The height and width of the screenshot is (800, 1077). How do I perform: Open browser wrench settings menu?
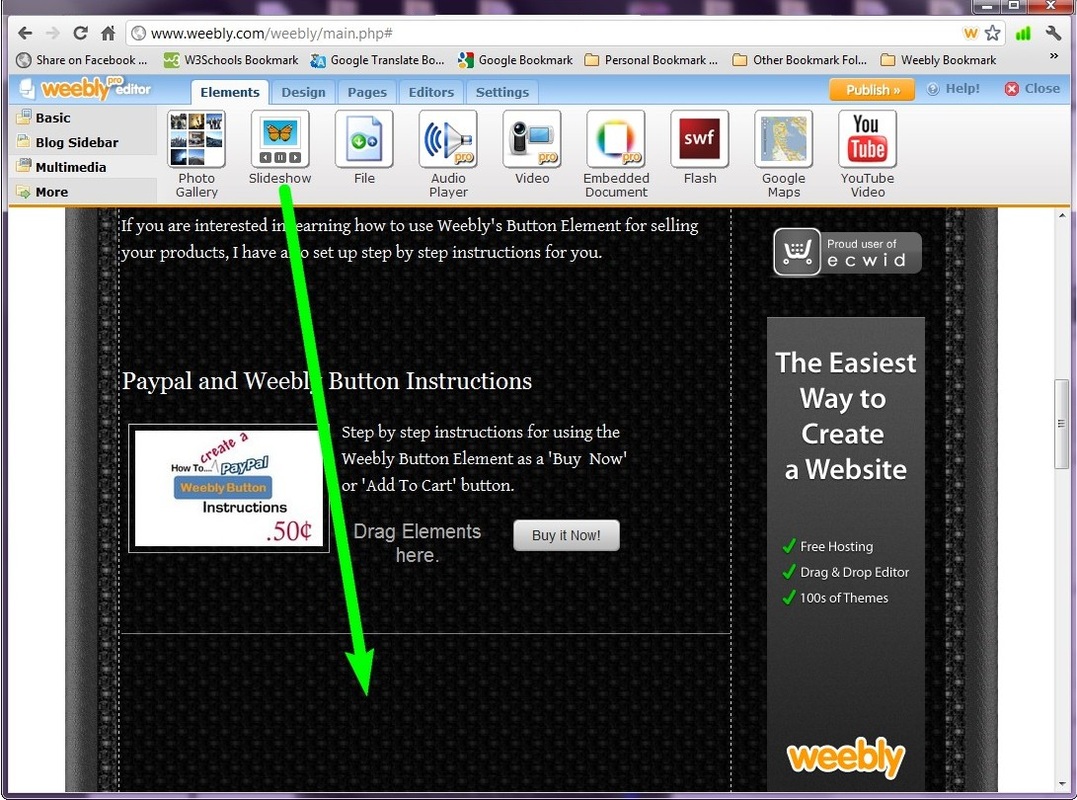[1053, 33]
